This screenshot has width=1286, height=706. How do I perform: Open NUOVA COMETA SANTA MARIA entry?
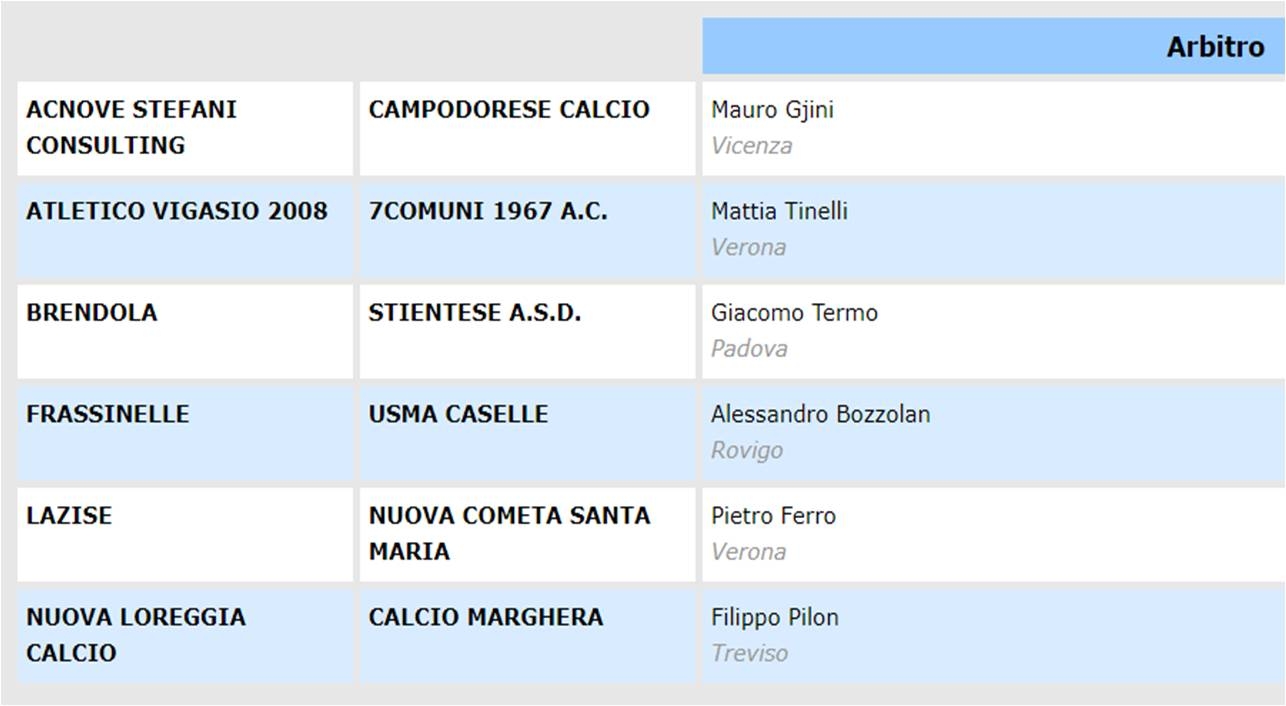509,533
